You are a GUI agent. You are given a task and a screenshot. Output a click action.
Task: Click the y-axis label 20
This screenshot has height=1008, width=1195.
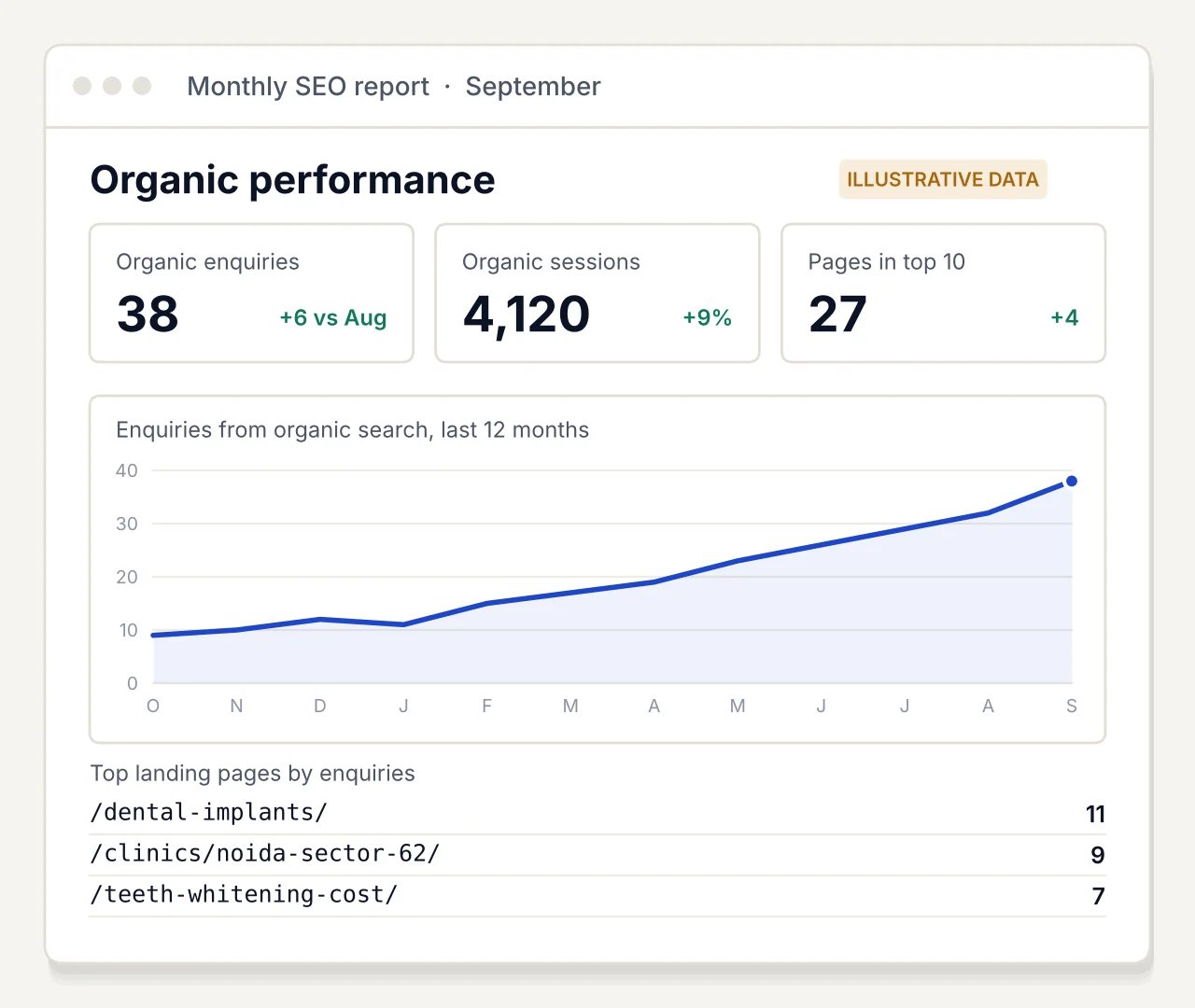(127, 578)
